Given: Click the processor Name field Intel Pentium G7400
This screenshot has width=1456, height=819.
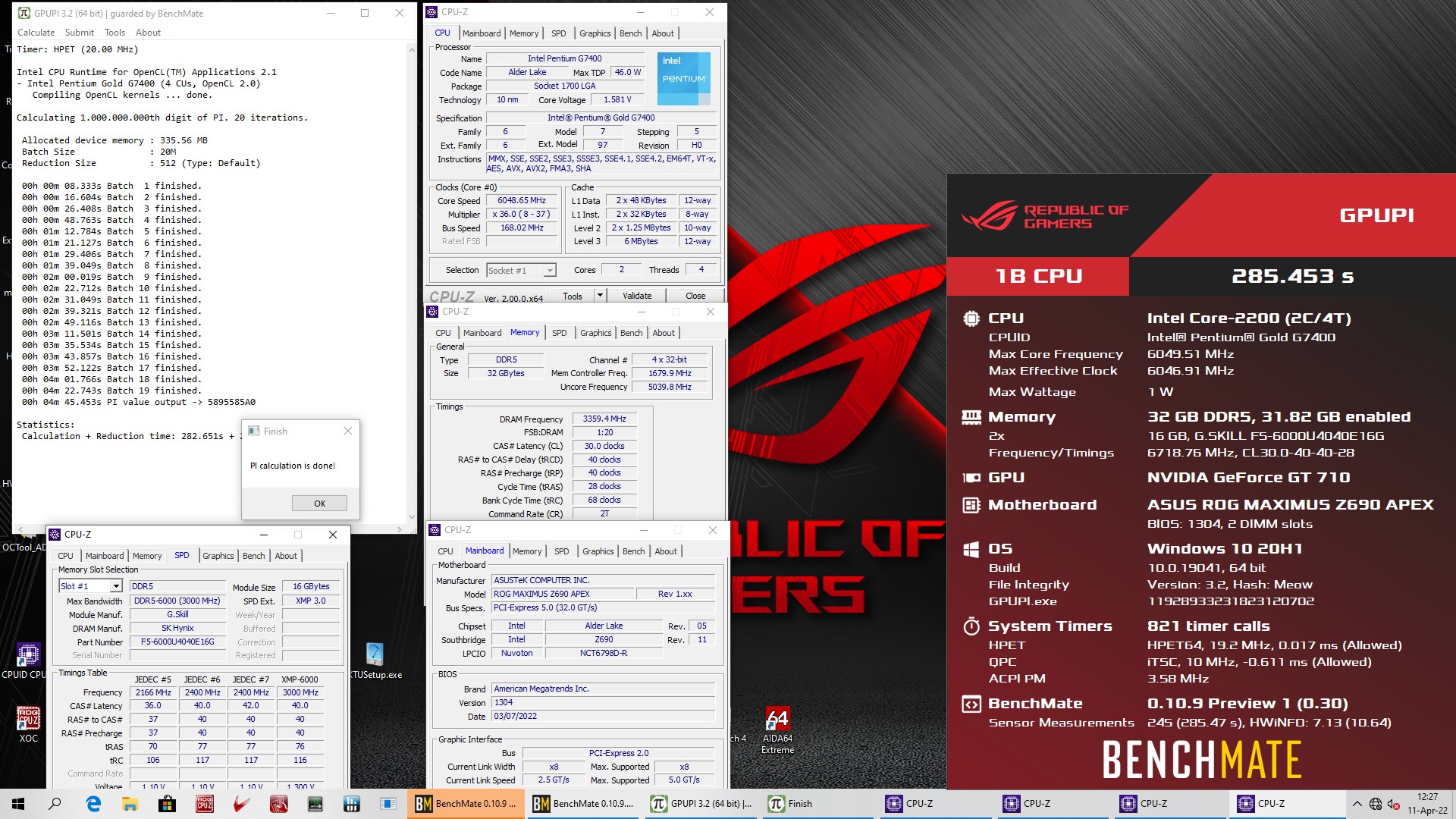Looking at the screenshot, I should pyautogui.click(x=565, y=58).
